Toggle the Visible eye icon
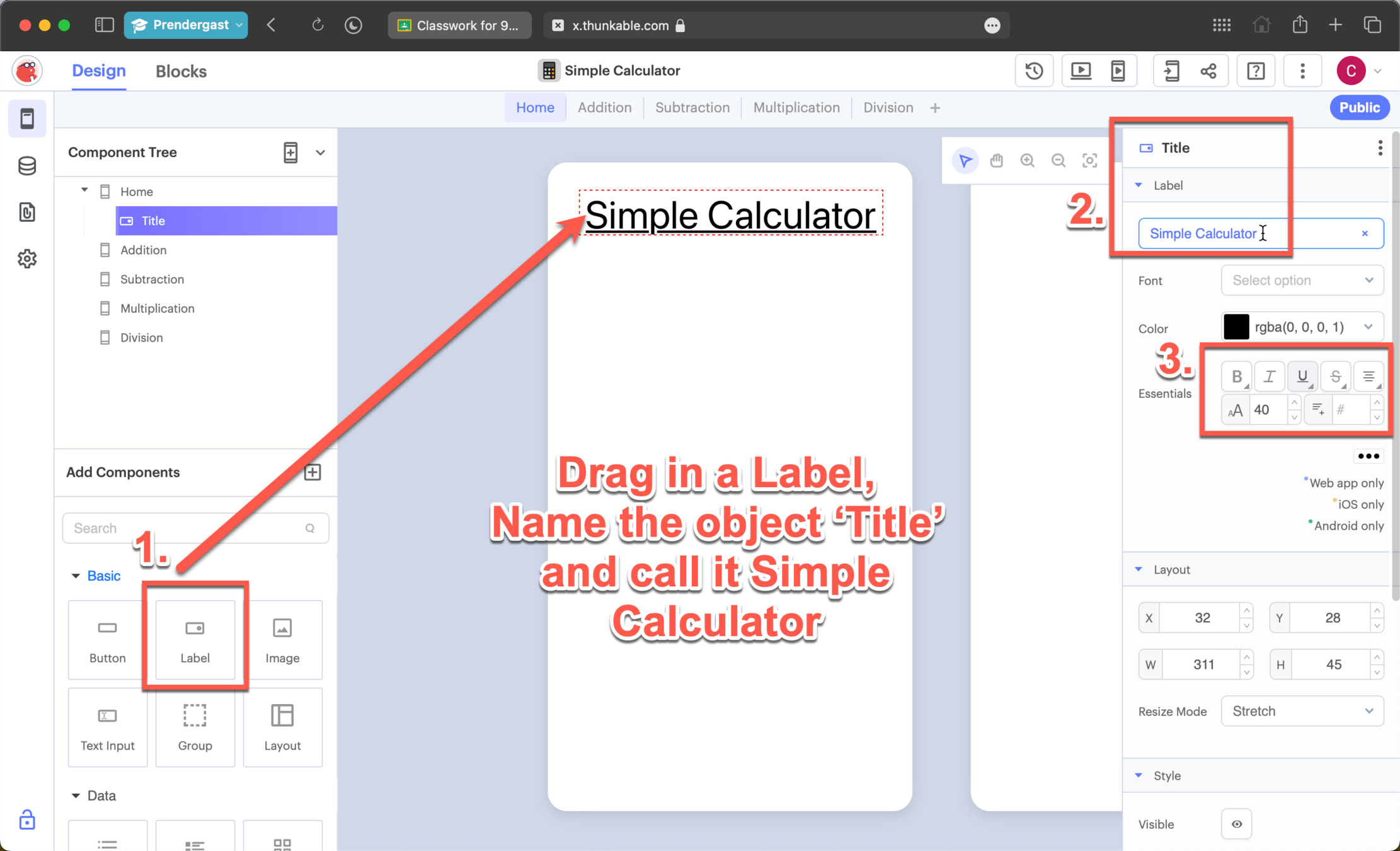Viewport: 1400px width, 851px height. coord(1236,824)
